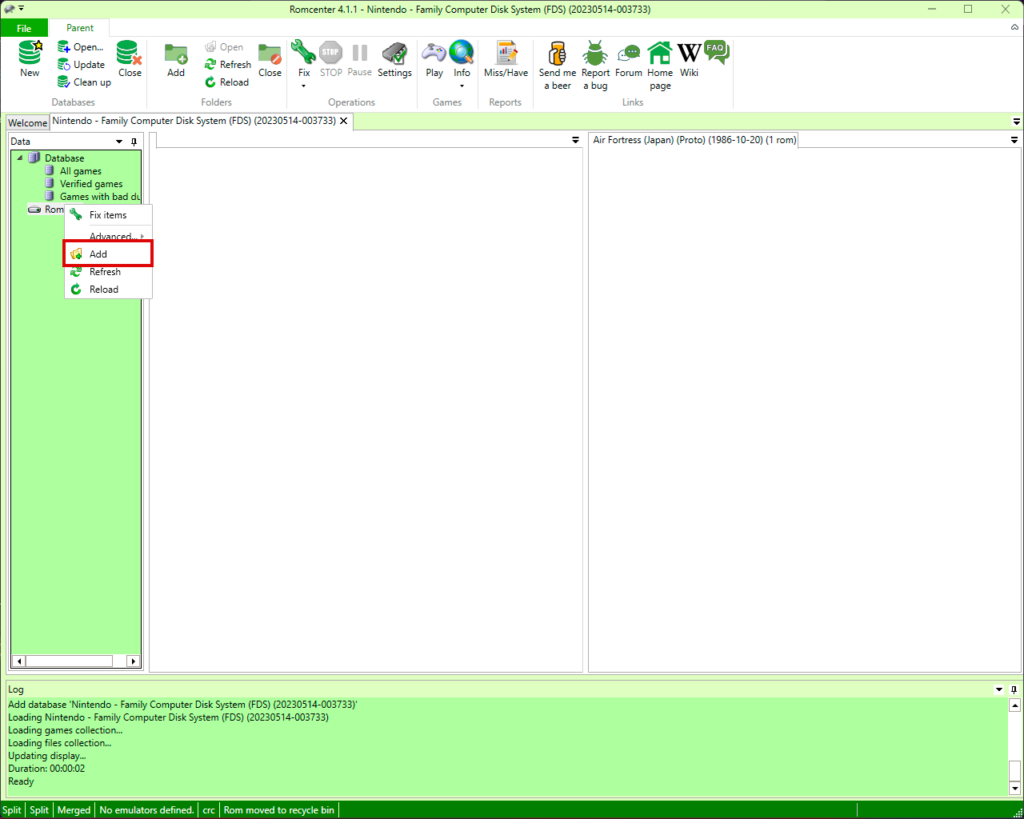Click the Log scrollbar down arrow
This screenshot has width=1024, height=819.
click(1014, 788)
